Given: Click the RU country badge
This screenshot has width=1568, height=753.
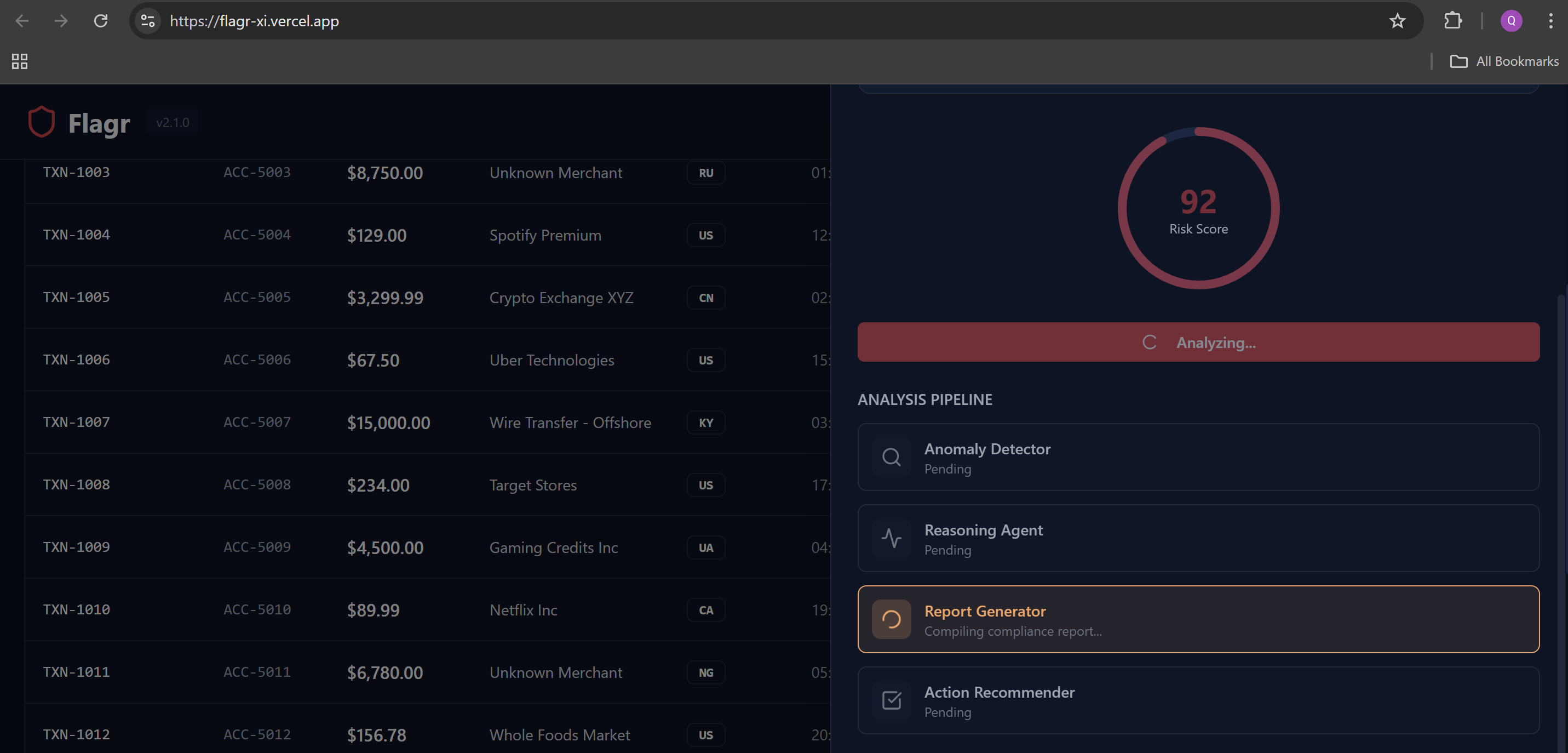Looking at the screenshot, I should point(705,173).
